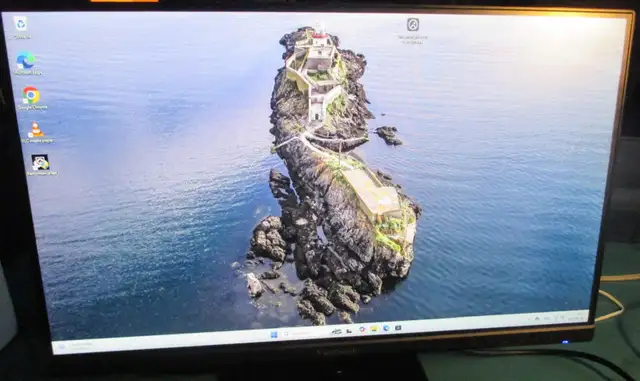Launch Microsoft Edge from the taskbar
The width and height of the screenshot is (640, 381).
click(x=386, y=328)
